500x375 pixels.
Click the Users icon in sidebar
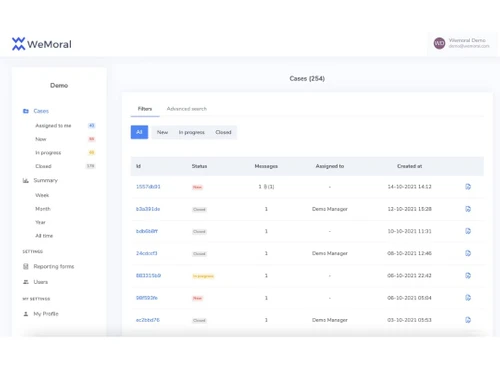tap(26, 282)
